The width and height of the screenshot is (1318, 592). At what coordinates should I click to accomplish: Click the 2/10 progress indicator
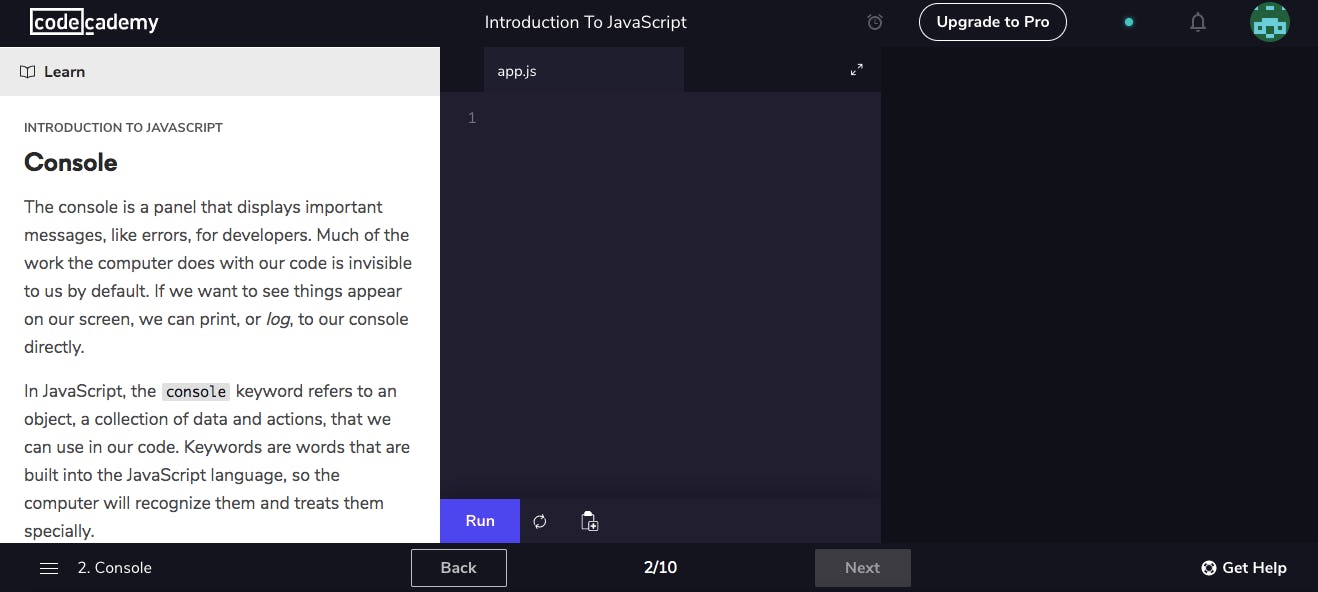660,567
